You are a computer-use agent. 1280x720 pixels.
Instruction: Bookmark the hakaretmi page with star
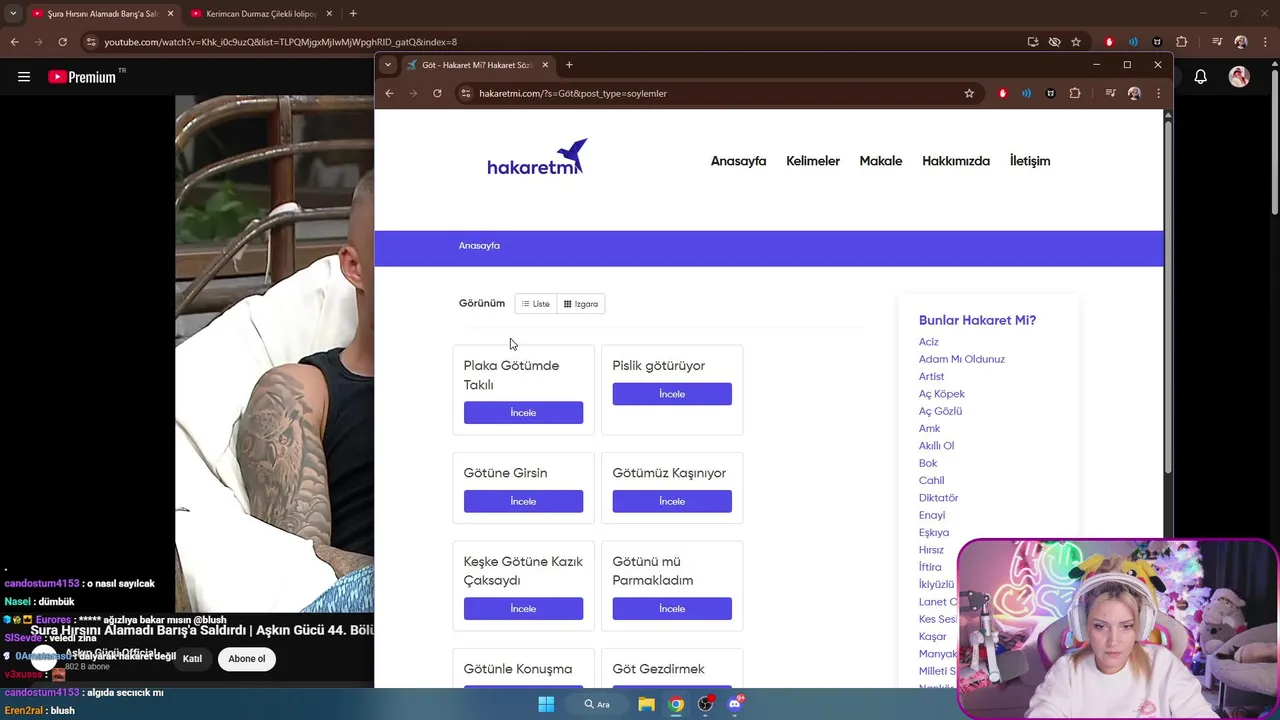tap(969, 93)
